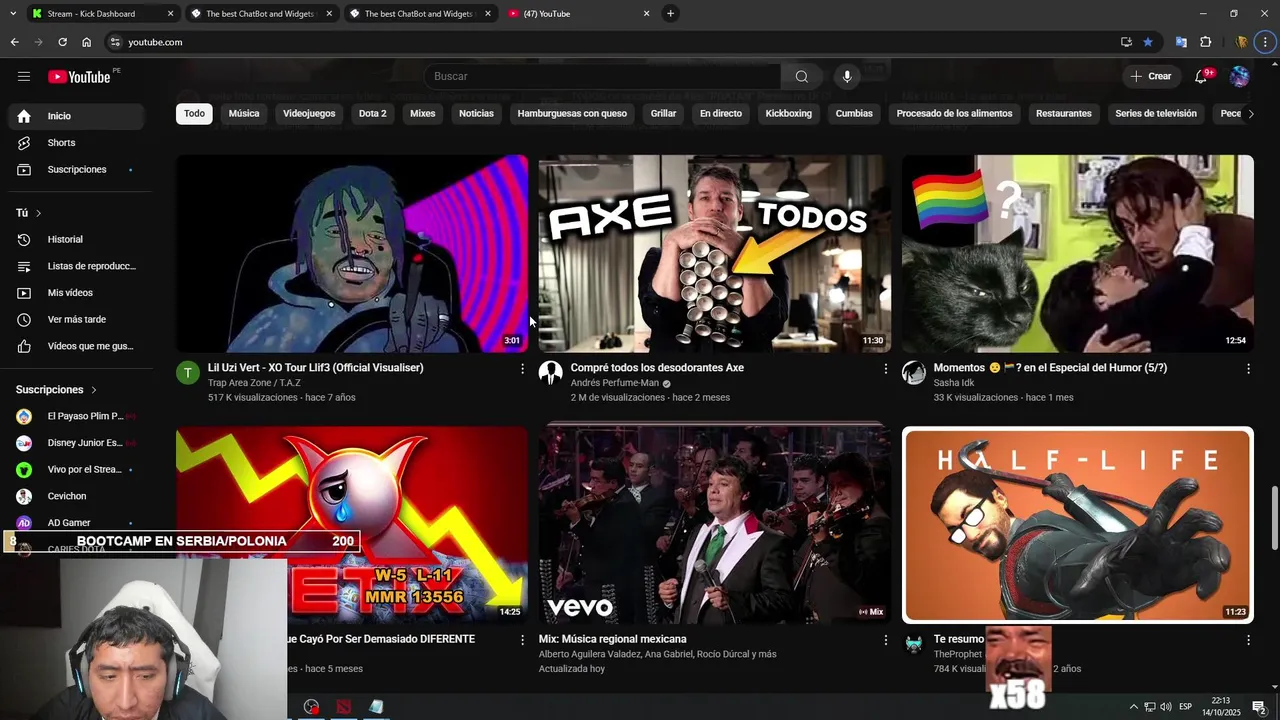Open Compré todos los desodorantes Axe title
Viewport: 1280px width, 720px height.
click(657, 368)
